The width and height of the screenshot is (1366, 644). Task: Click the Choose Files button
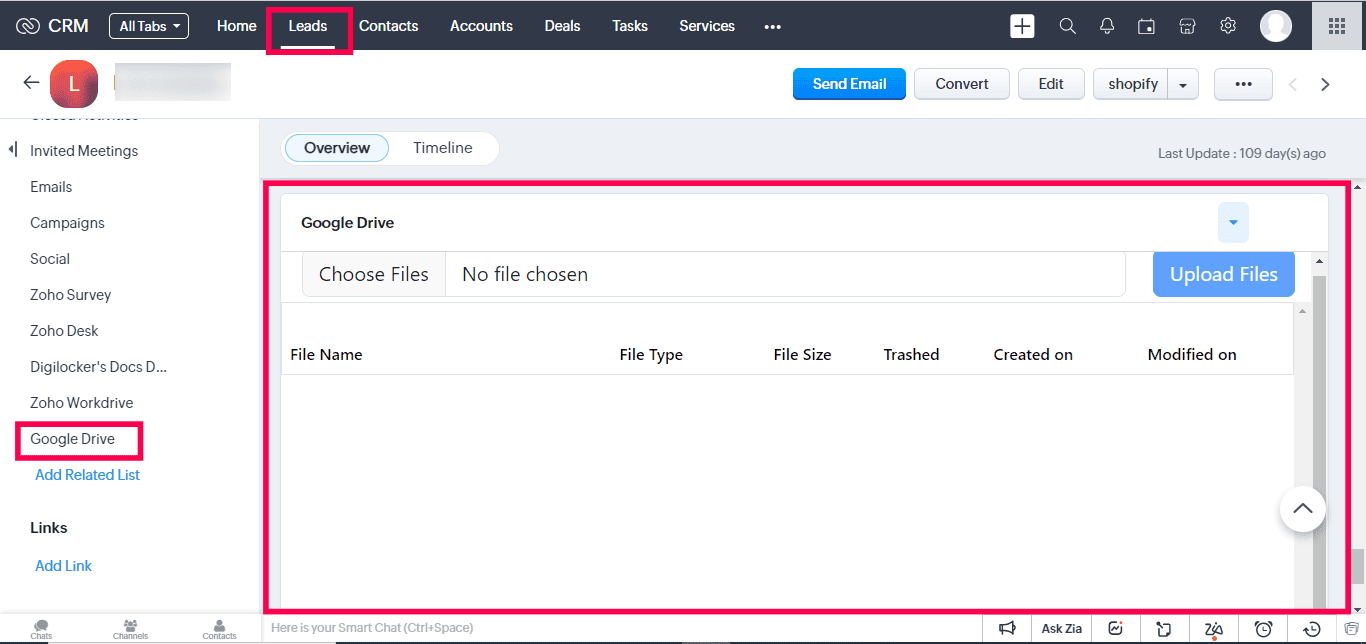coord(374,274)
